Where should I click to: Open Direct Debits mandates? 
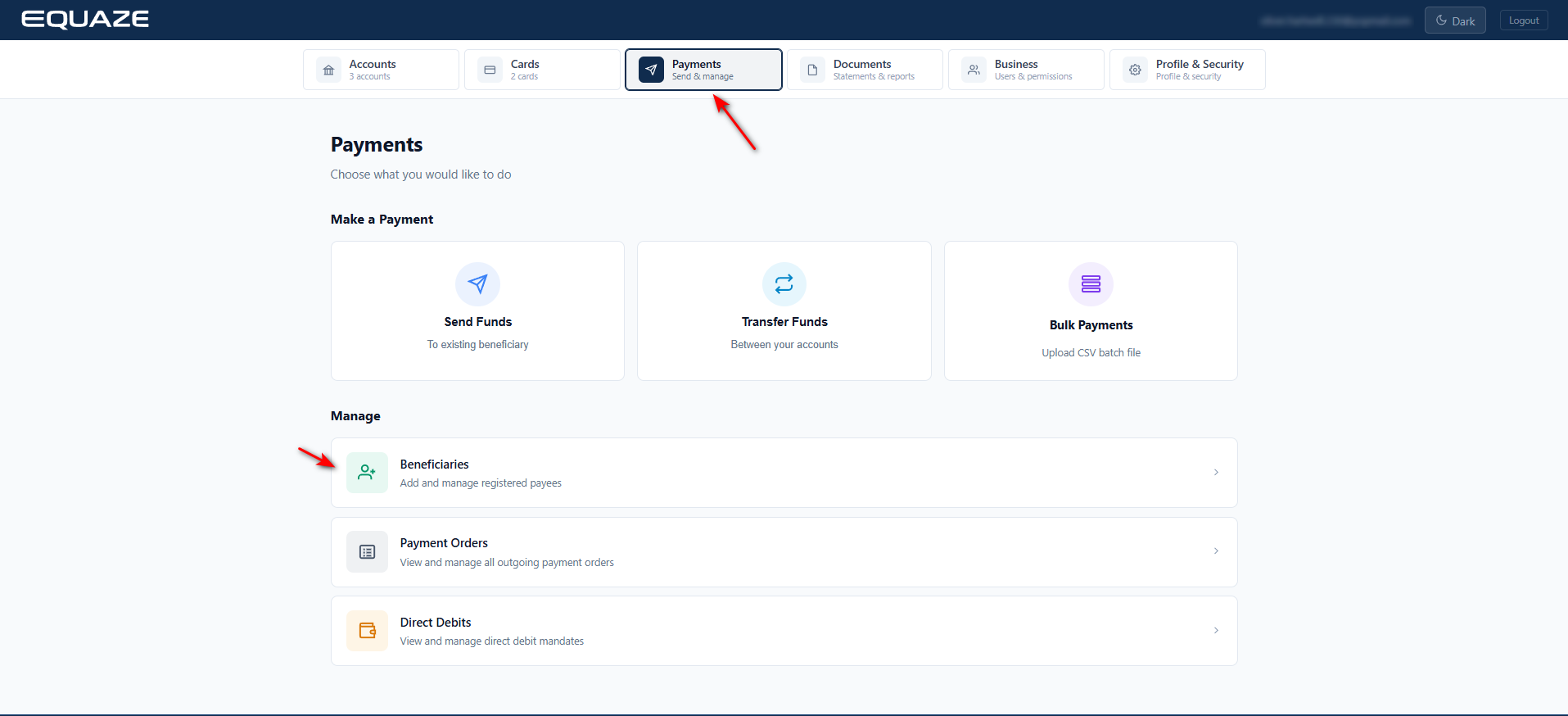(784, 631)
